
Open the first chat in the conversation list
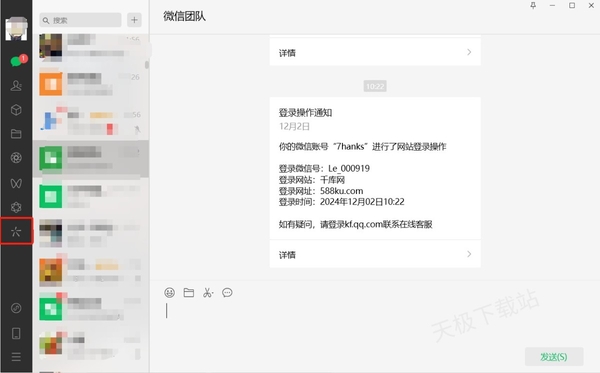[x=91, y=47]
